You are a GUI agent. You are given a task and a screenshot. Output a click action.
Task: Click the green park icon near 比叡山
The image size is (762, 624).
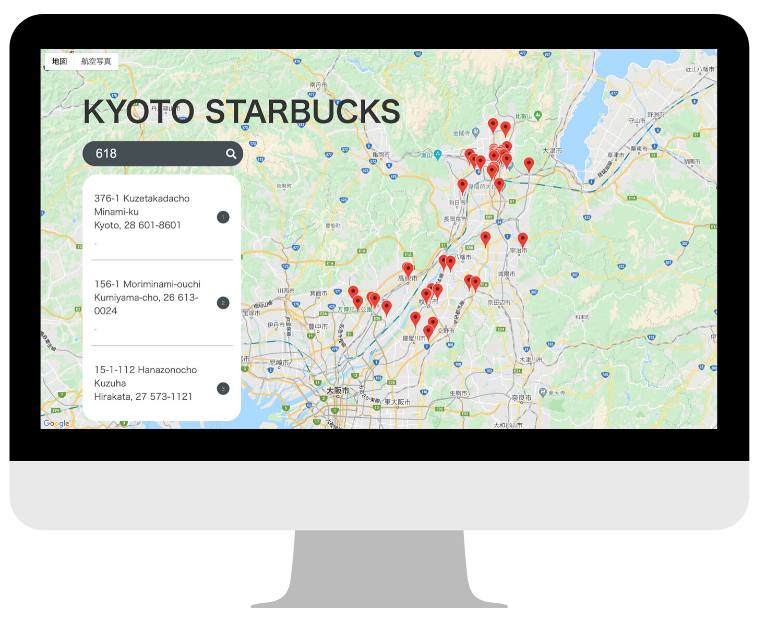click(537, 115)
